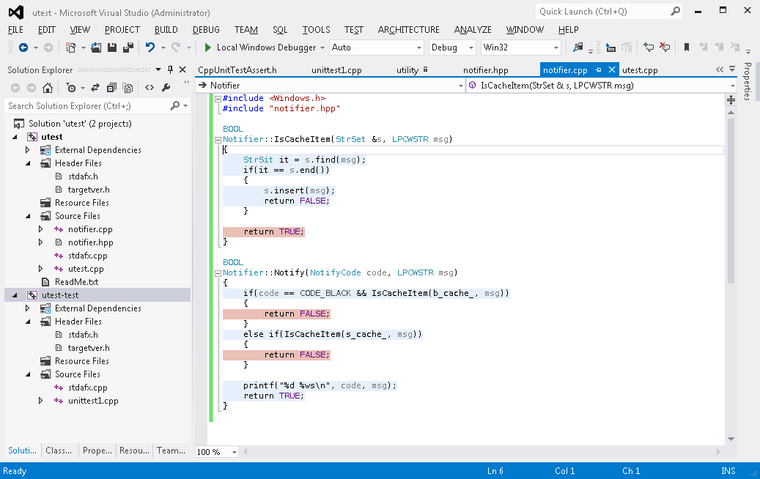Toggle the pin on notifier.cpp tab
760x479 pixels.
(x=599, y=70)
